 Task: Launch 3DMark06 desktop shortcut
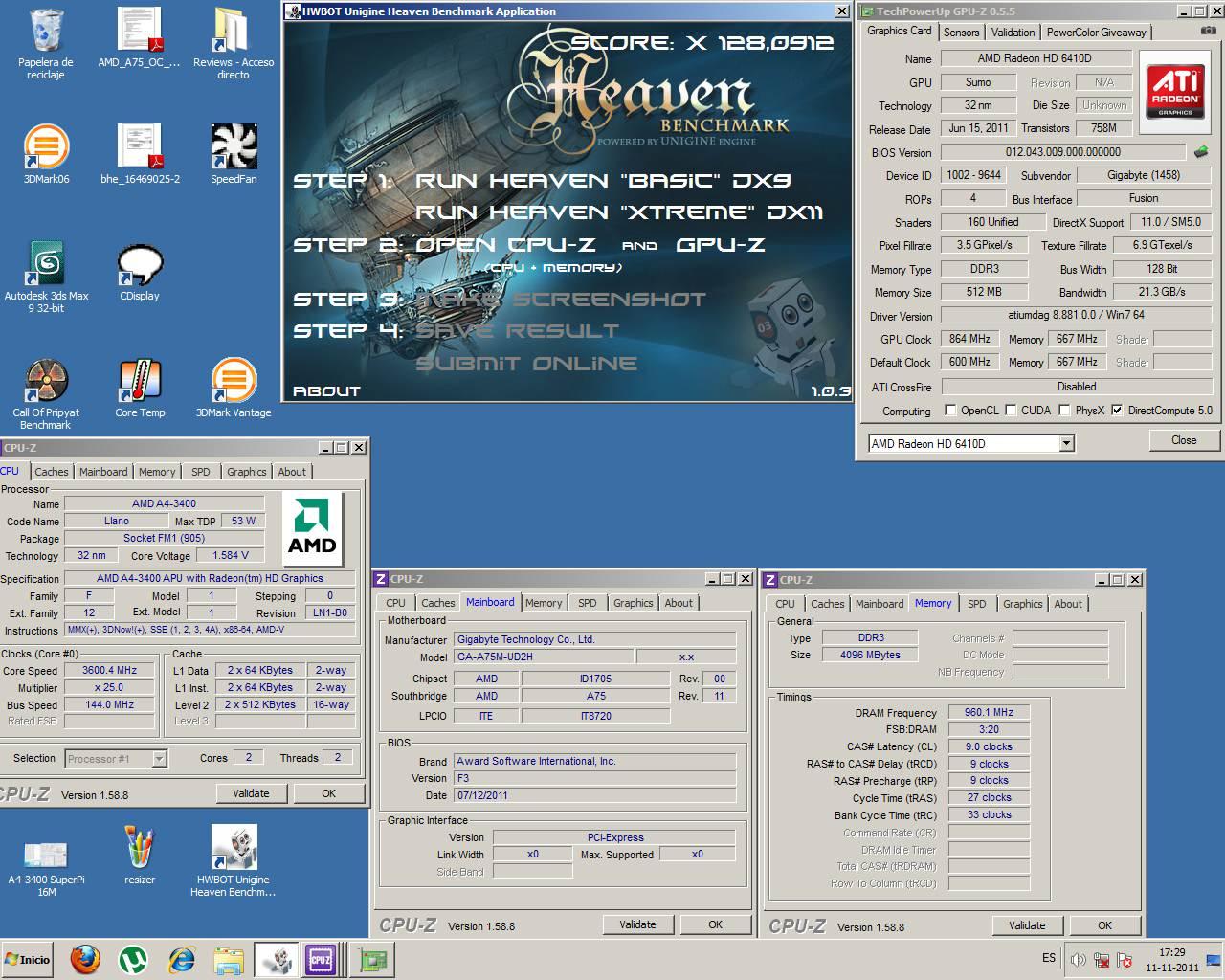(46, 155)
